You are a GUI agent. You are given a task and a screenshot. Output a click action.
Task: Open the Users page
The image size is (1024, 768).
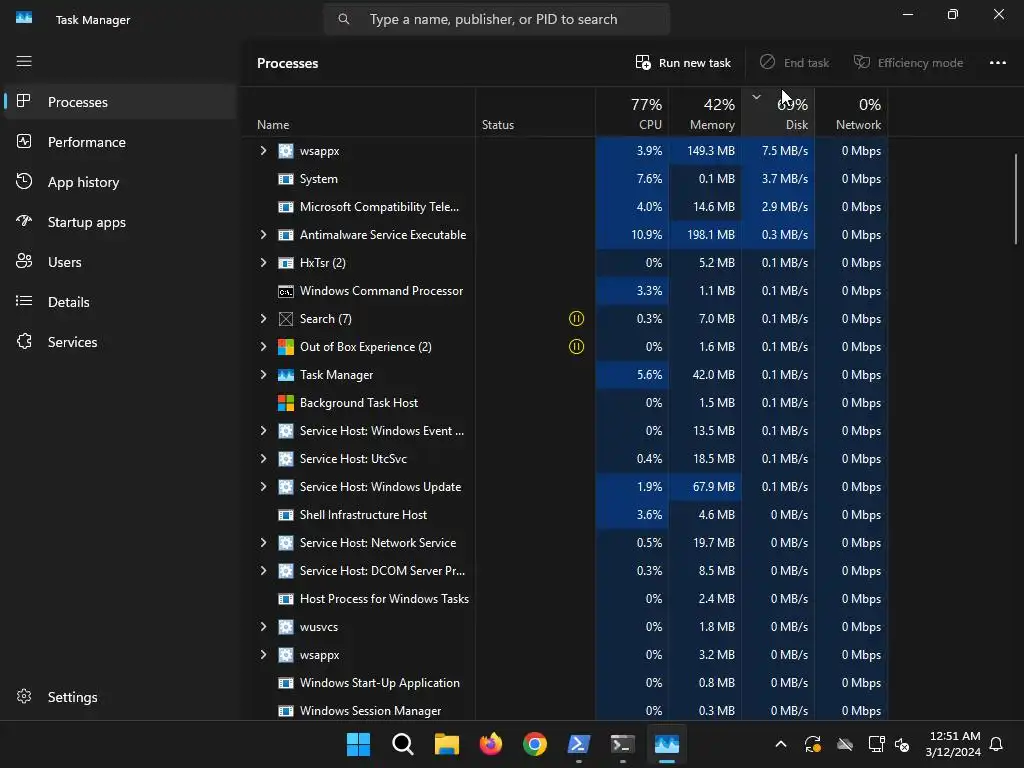coord(120,262)
